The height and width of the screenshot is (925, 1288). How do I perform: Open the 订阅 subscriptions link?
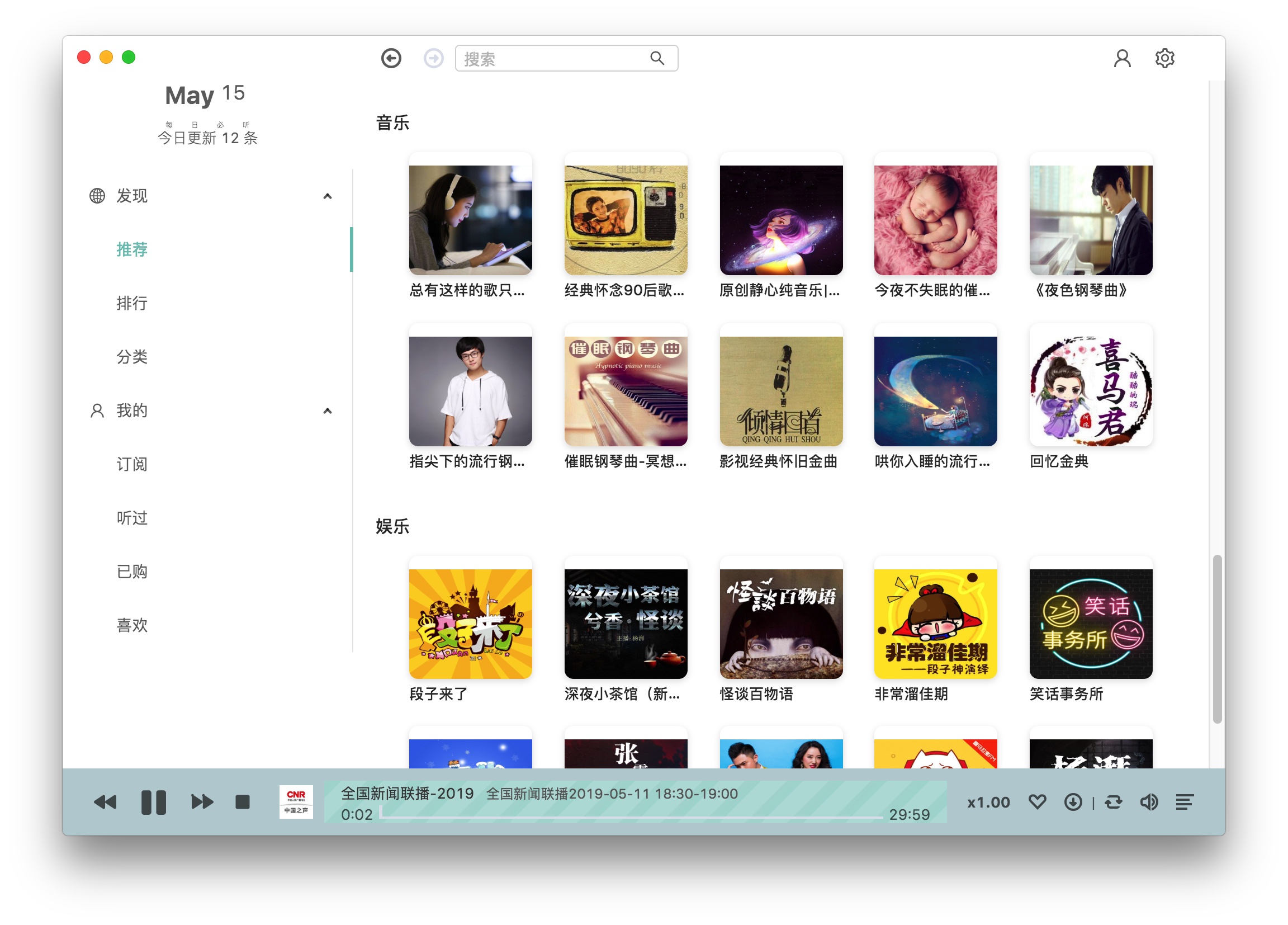point(132,464)
